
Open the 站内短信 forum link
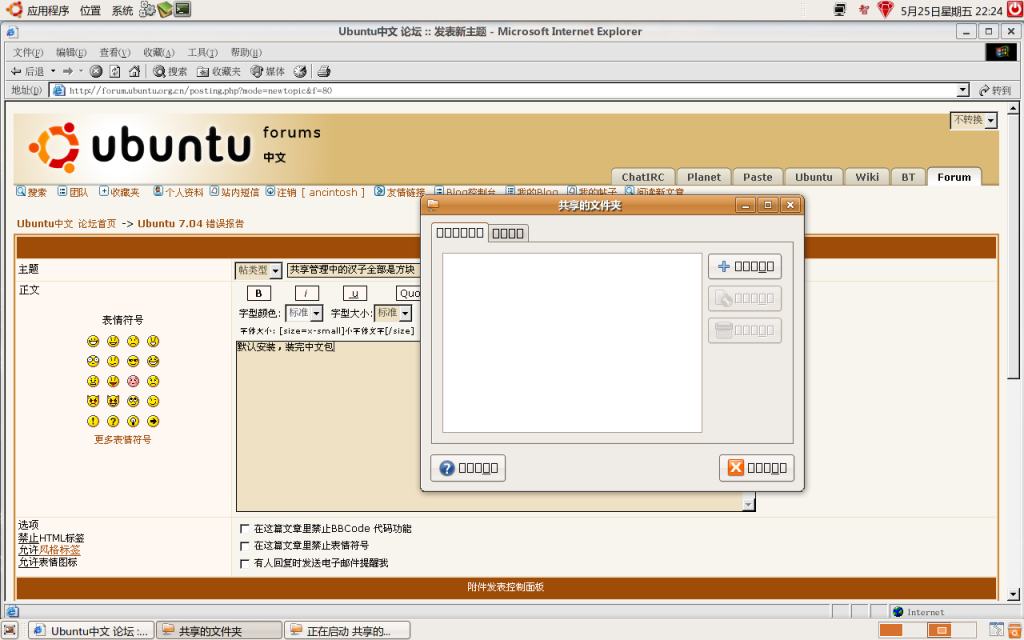(234, 192)
